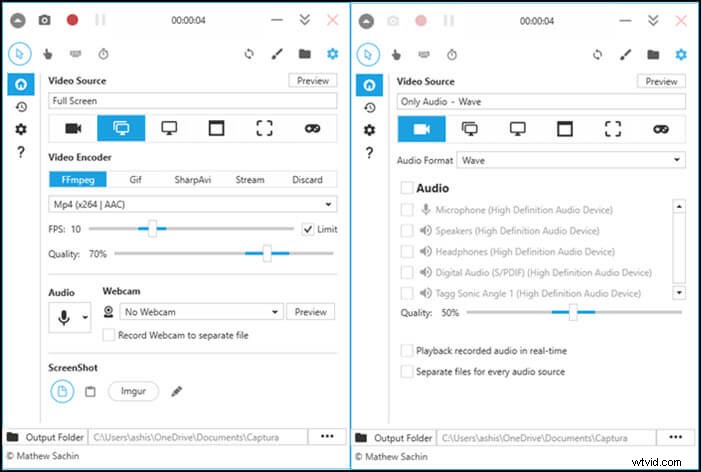Select the gamepad capture icon in the left window
Image resolution: width=701 pixels, height=472 pixels.
click(313, 128)
